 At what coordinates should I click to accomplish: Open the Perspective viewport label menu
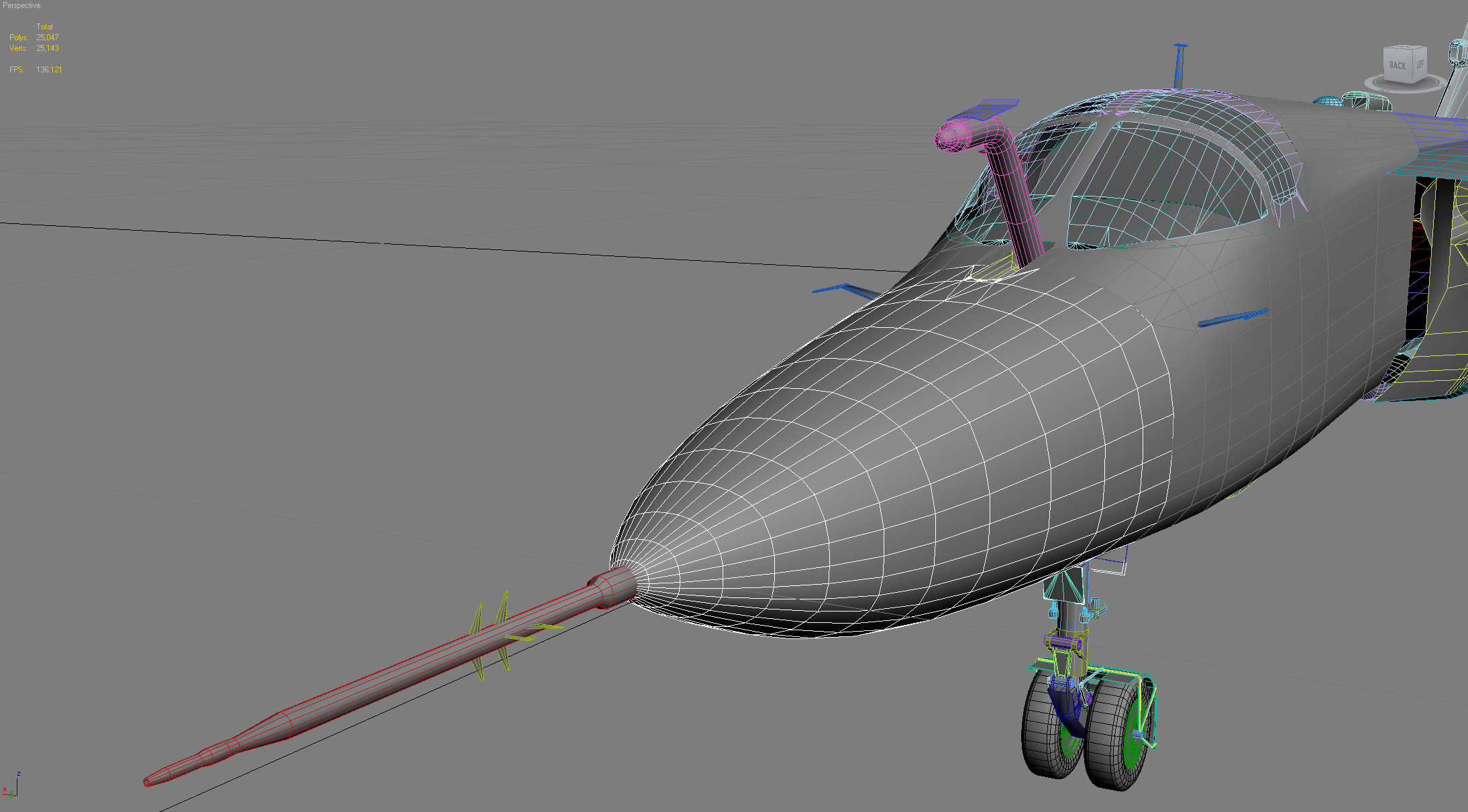coord(21,5)
